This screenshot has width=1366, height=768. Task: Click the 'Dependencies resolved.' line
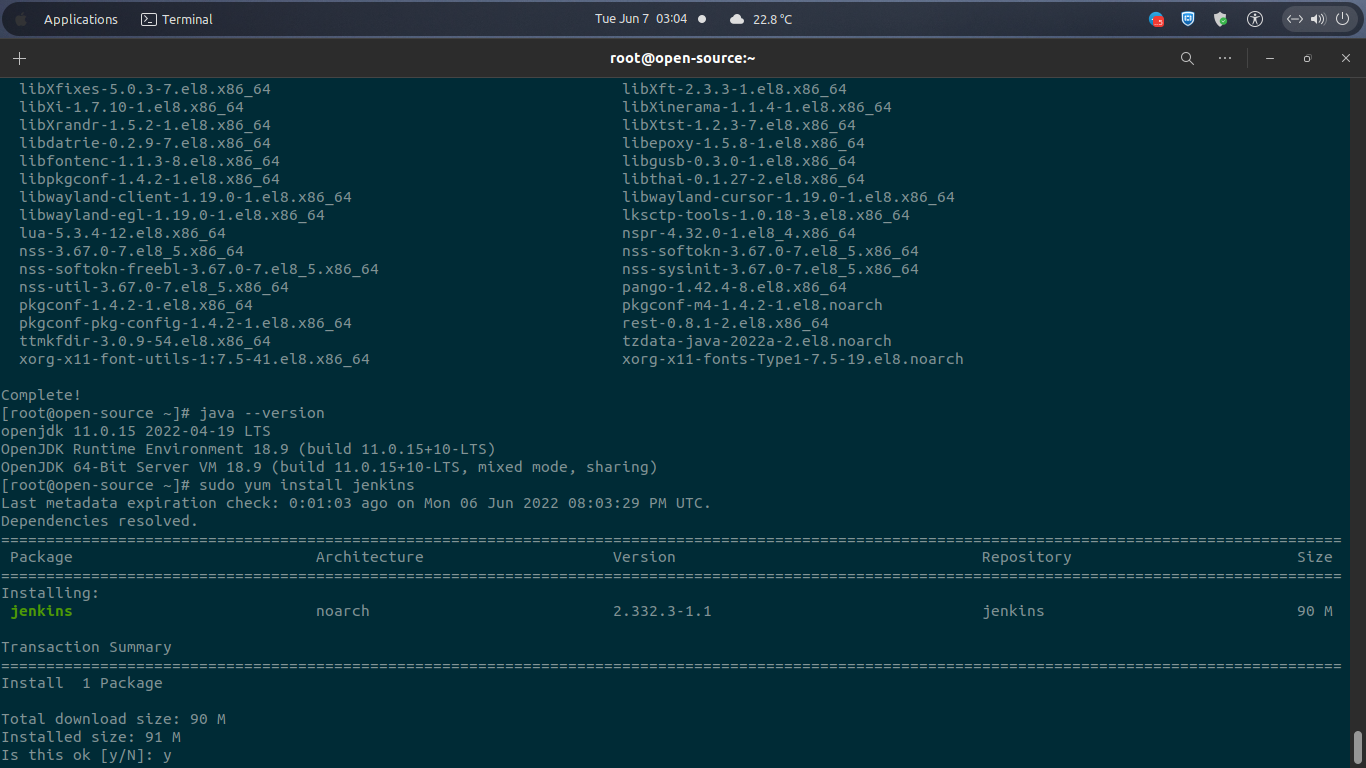(x=100, y=521)
